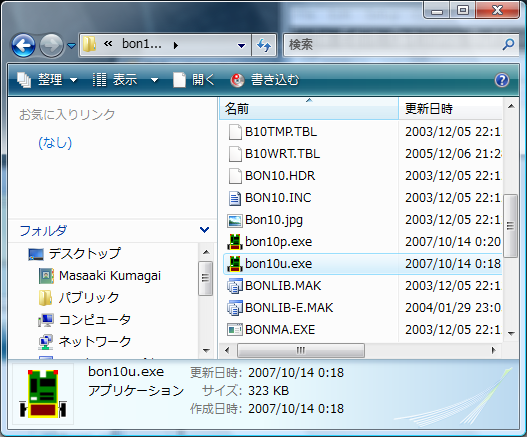
Task: Click the horizontal scrollbar right arrow
Action: click(x=493, y=350)
